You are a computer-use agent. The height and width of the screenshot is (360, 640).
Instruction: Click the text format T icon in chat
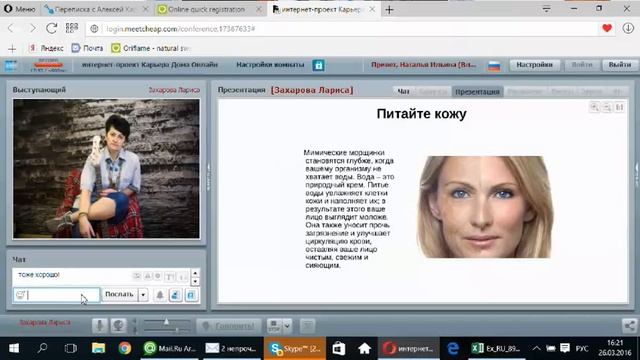[169, 276]
